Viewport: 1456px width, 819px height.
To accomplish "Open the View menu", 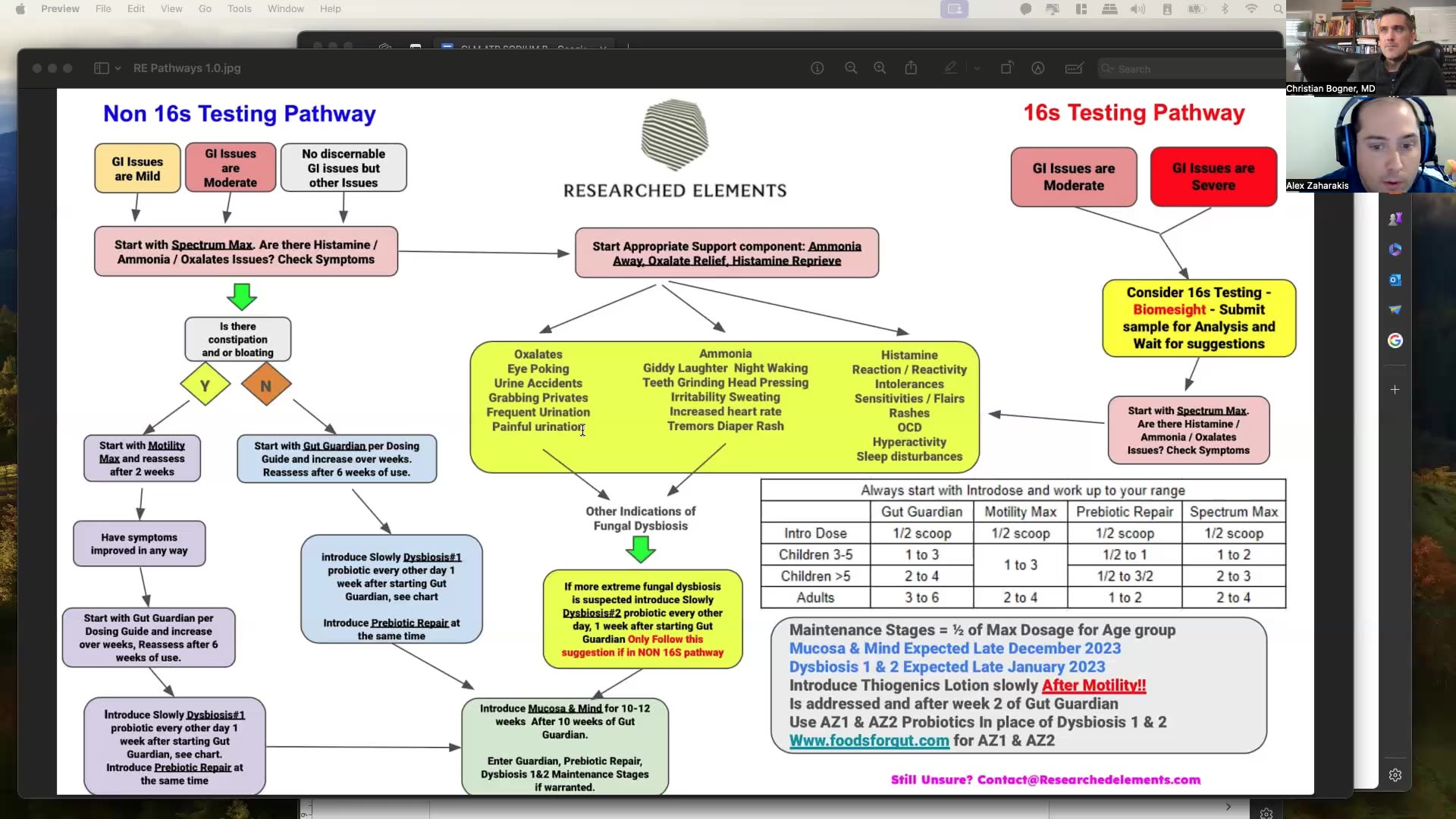I will pyautogui.click(x=171, y=9).
